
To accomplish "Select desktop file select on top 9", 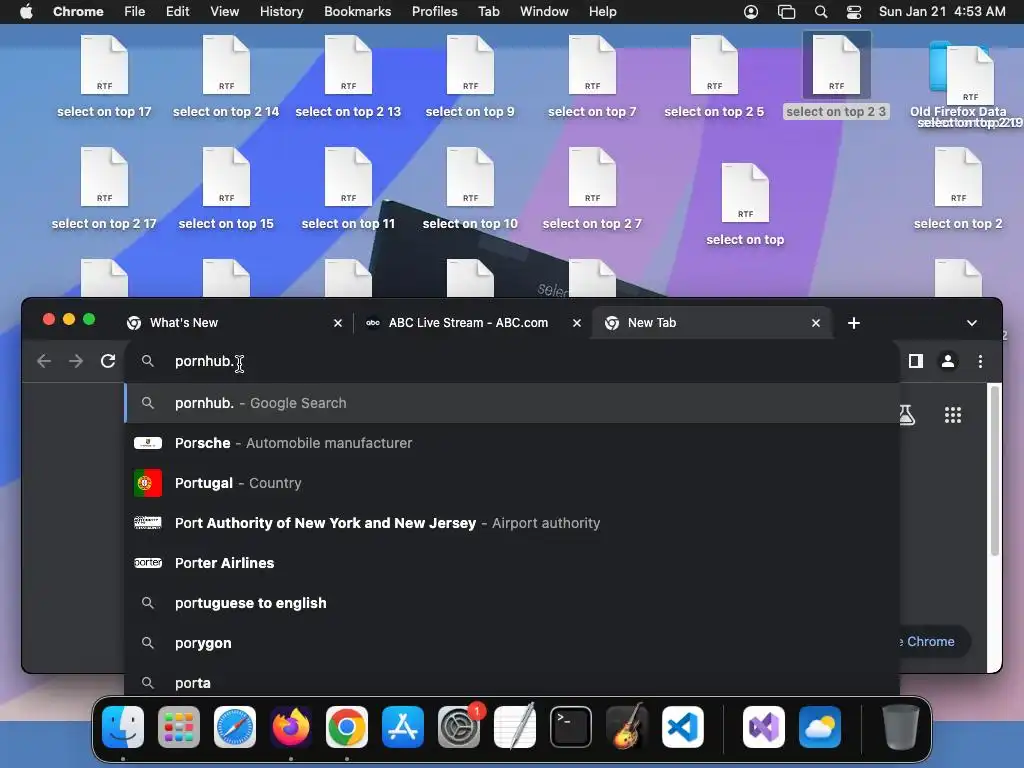I will click(x=470, y=76).
